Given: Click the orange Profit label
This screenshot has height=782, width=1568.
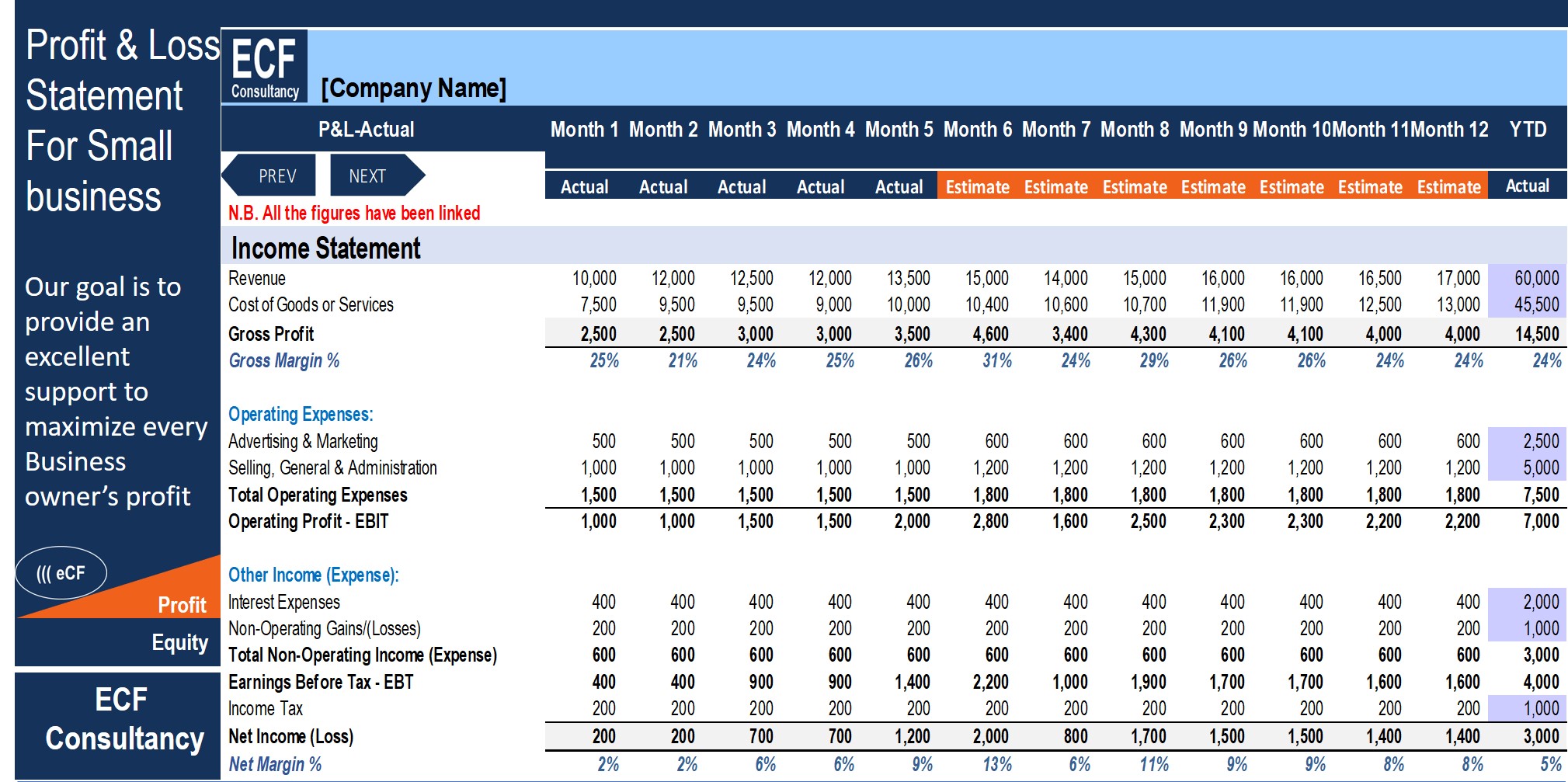Looking at the screenshot, I should coord(183,606).
